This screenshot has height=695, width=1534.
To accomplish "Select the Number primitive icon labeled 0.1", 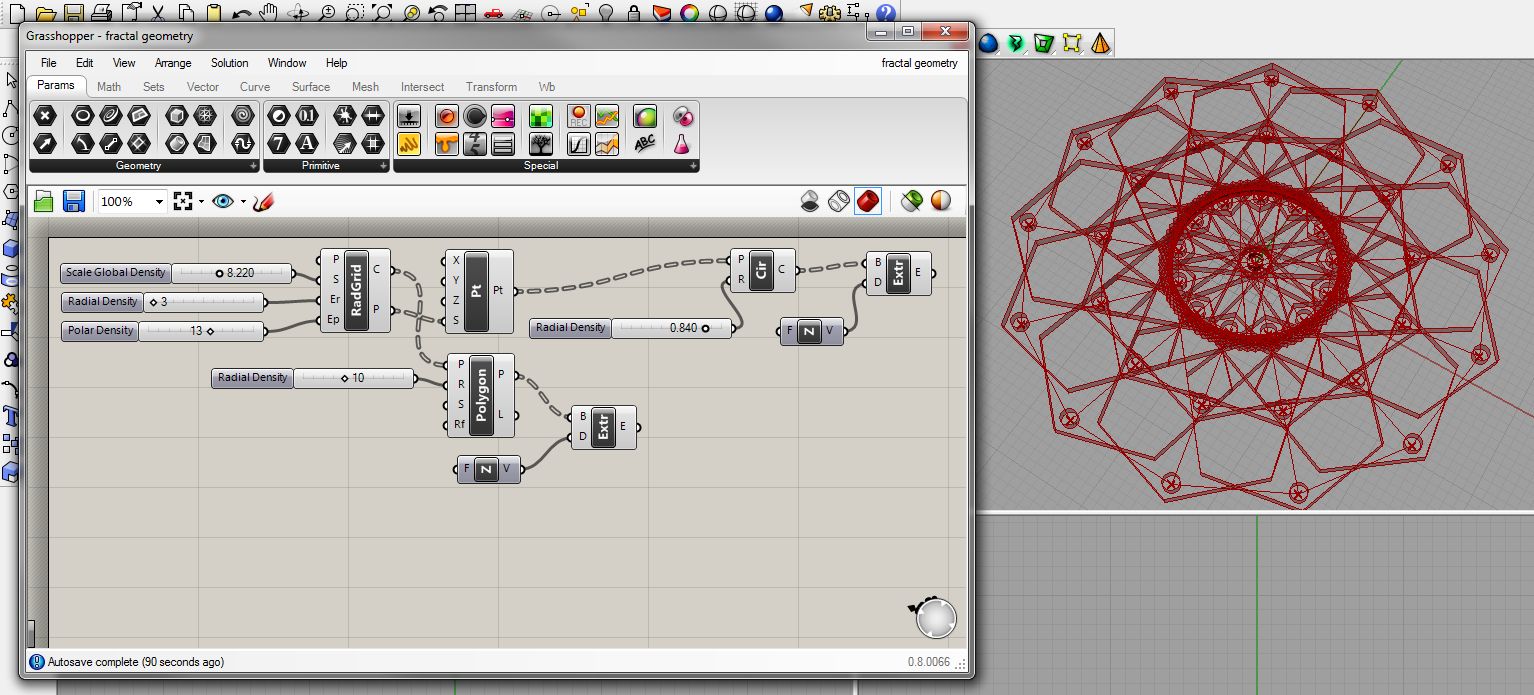I will (307, 115).
